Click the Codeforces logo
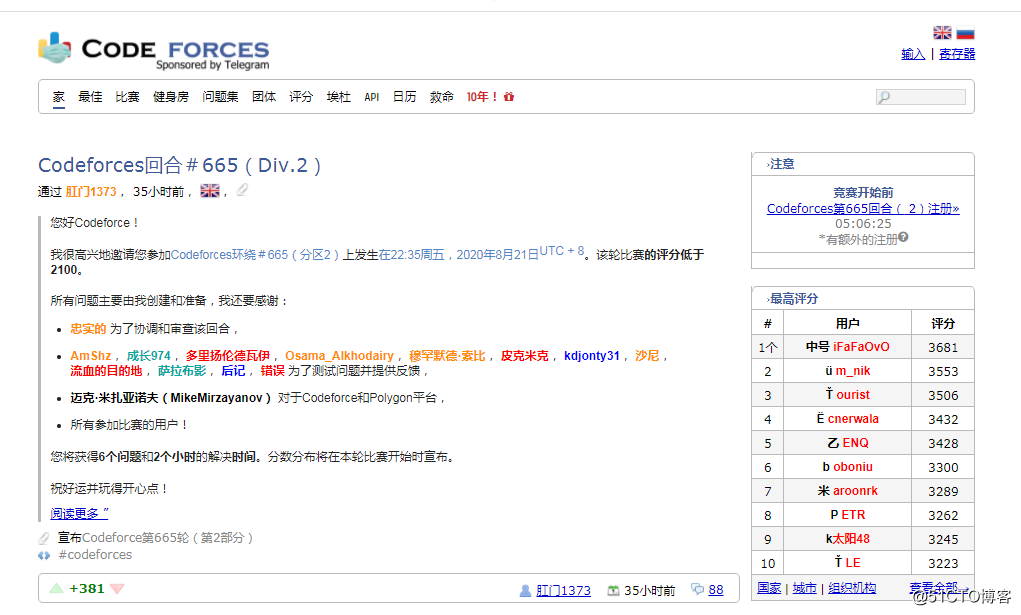Screen dimensions: 1021x615 tap(154, 50)
